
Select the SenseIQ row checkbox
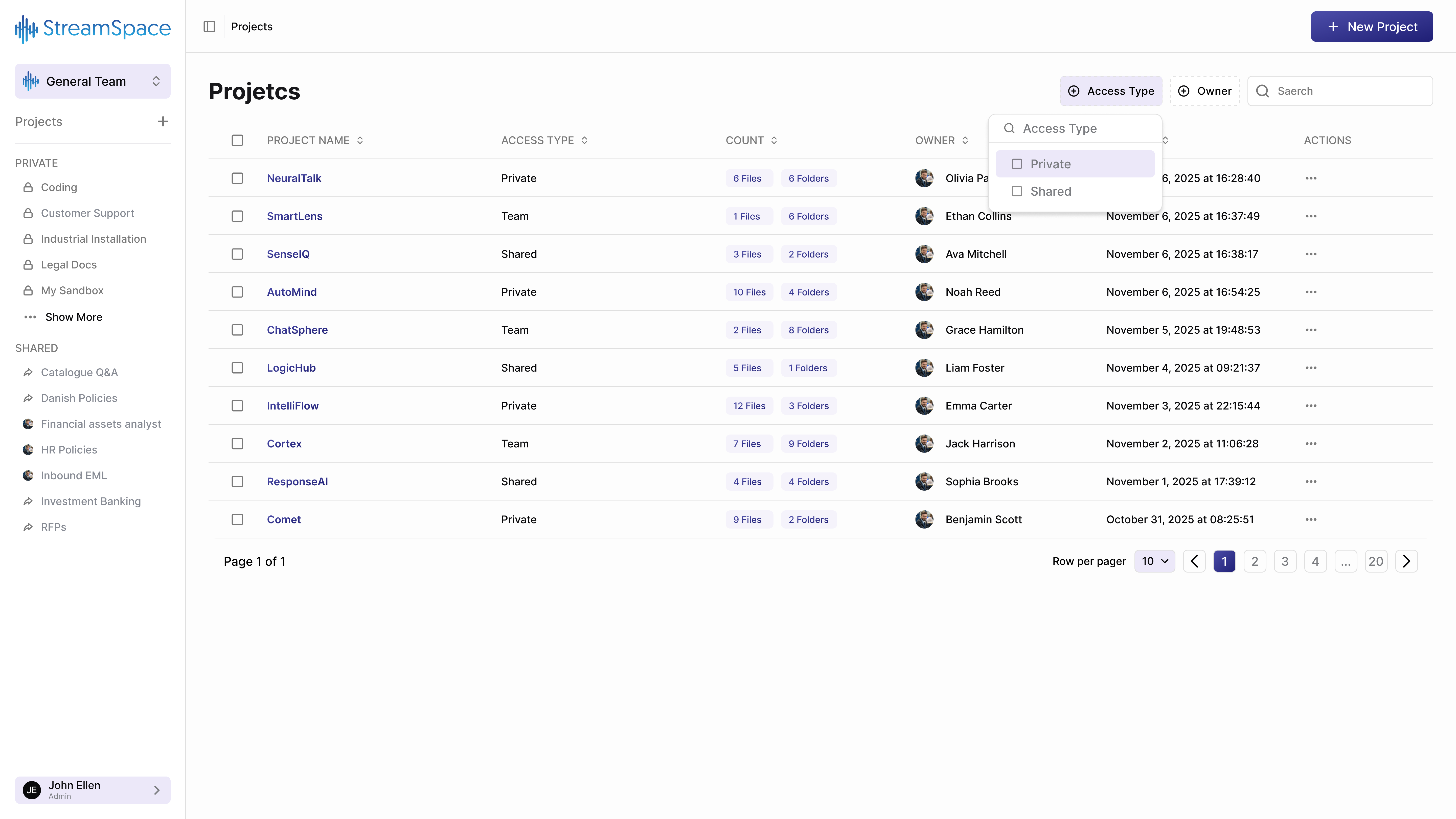(x=237, y=254)
